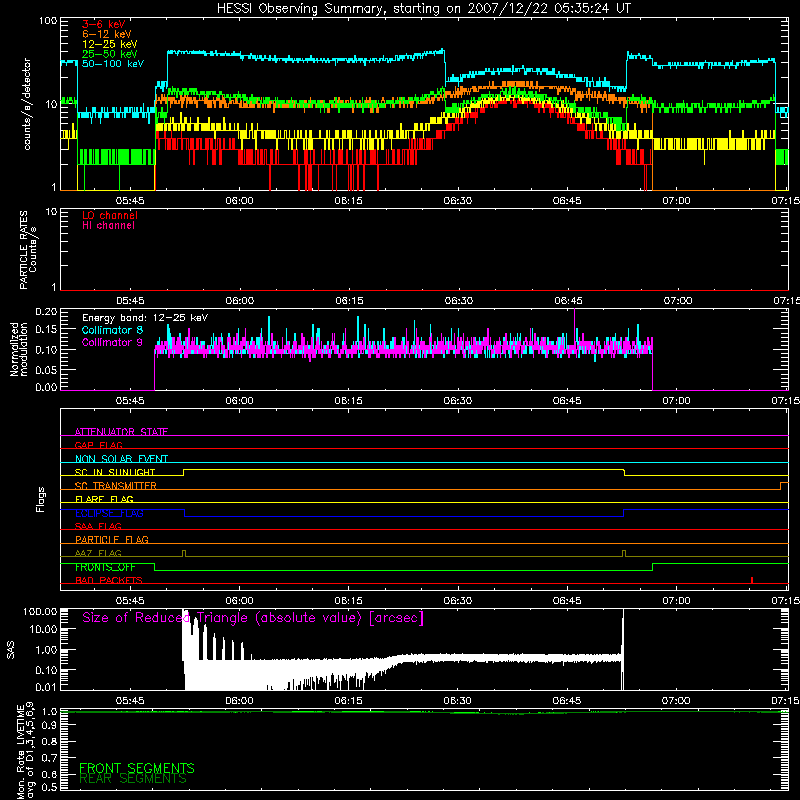Click the BAD PACKETS flag label
800x800 pixels.
109,580
